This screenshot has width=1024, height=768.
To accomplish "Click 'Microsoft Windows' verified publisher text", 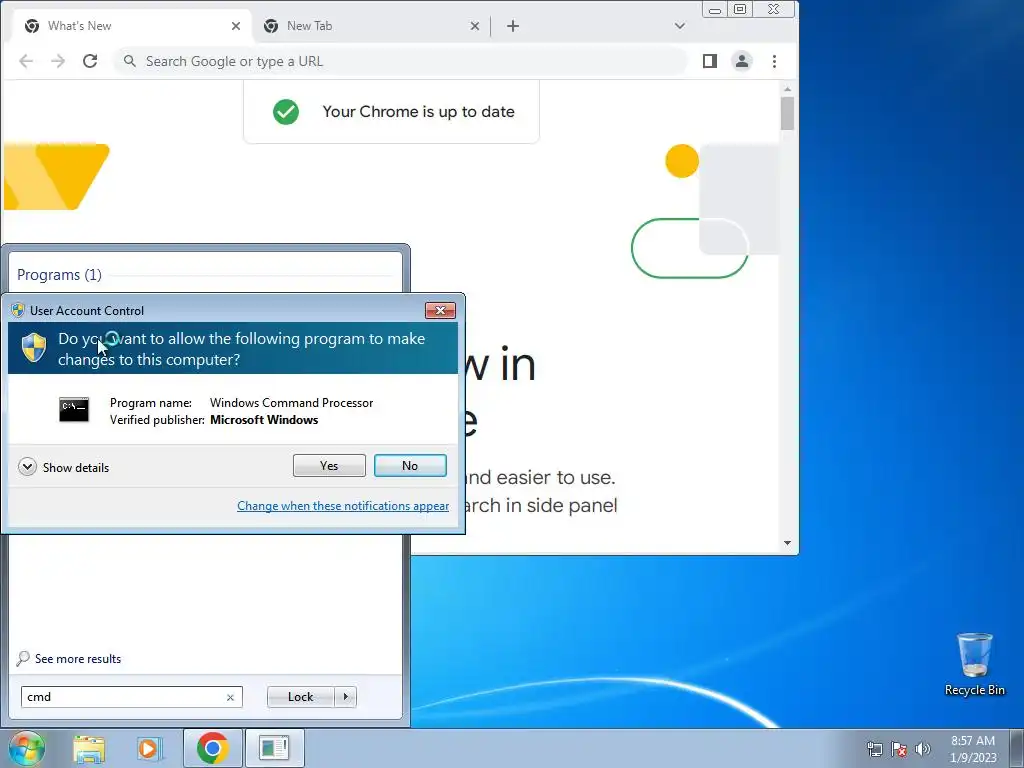I will 264,420.
